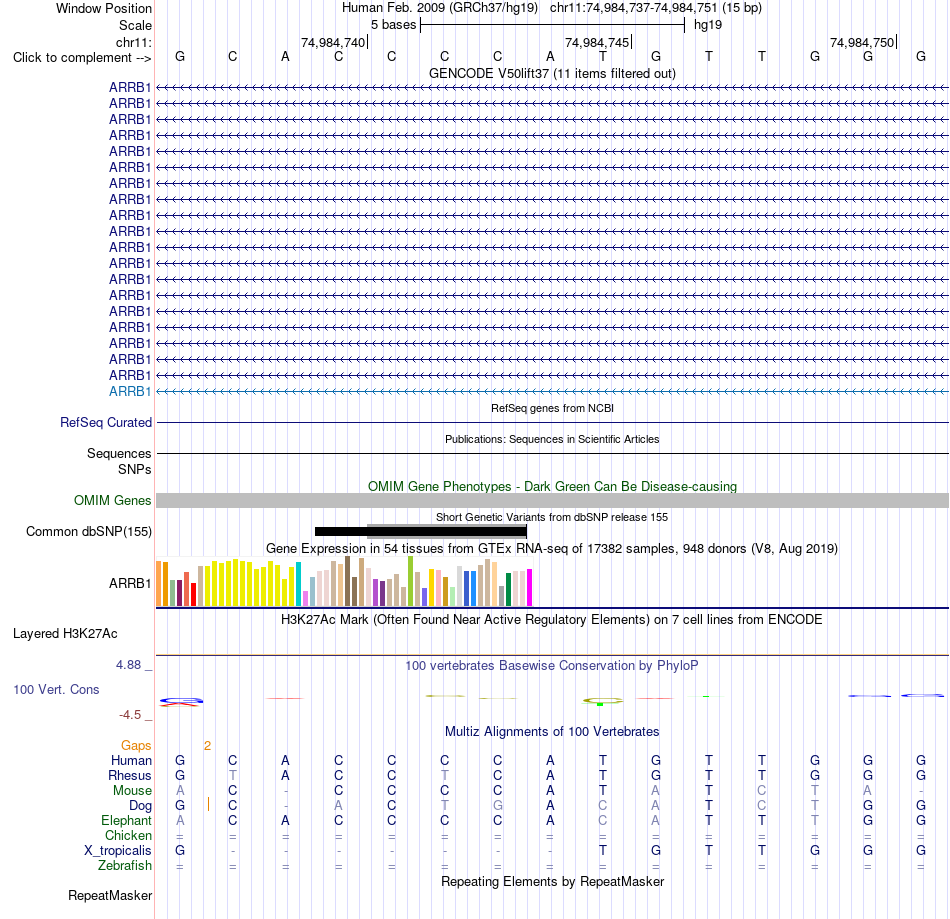Open '100 vertebrates Basewise Conservation by PhyloP' title
The height and width of the screenshot is (919, 950).
point(552,666)
